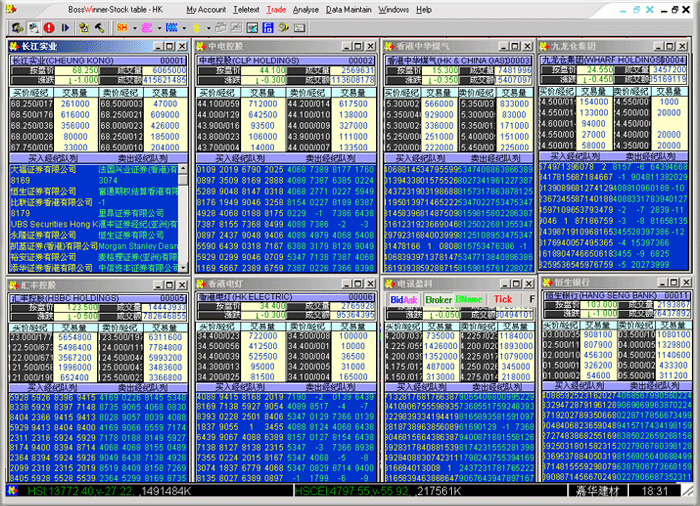Click the status bar logo icon
The width and height of the screenshot is (700, 506).
(12, 491)
